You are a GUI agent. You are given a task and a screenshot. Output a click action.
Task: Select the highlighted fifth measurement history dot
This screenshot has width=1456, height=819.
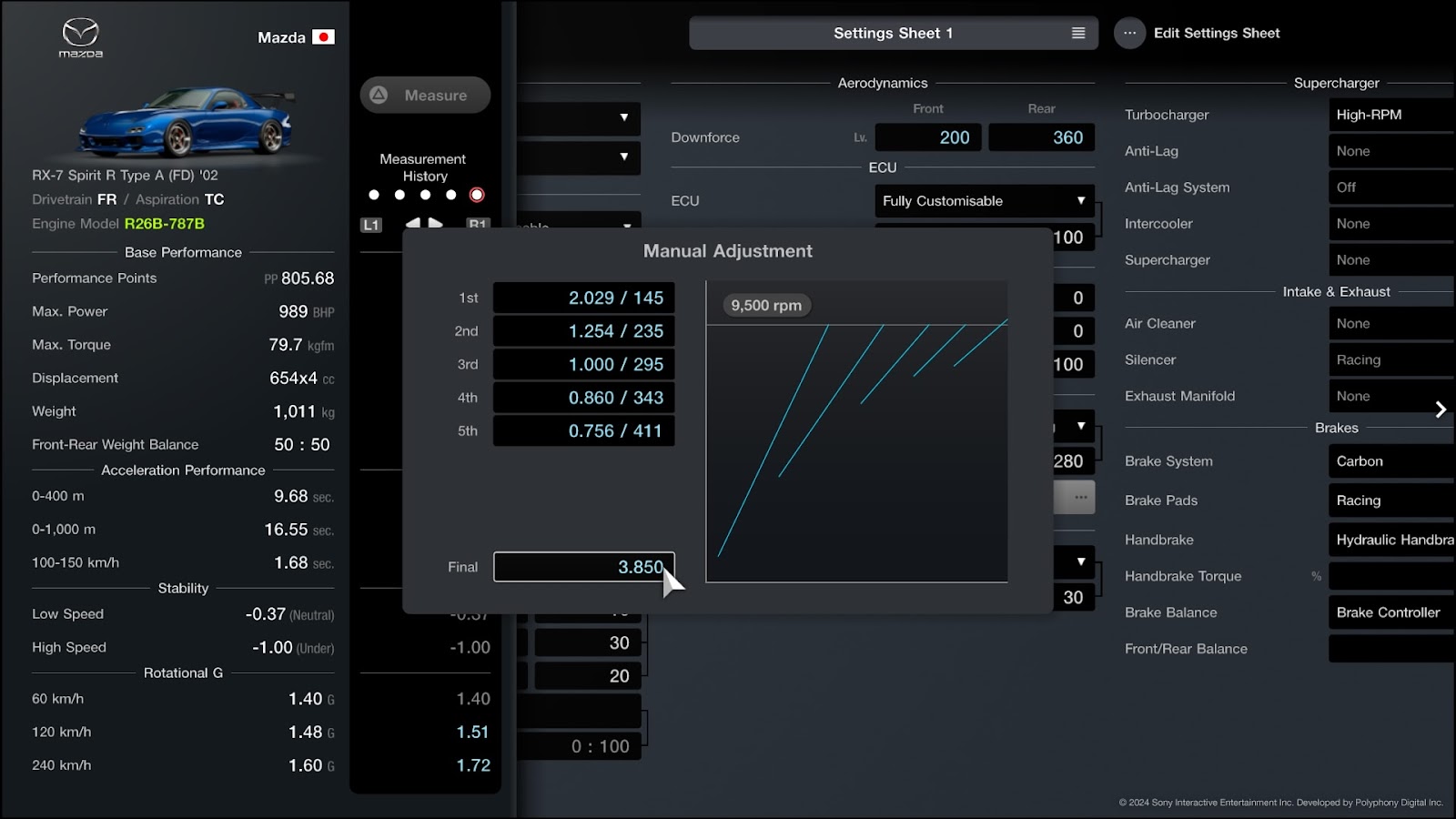pos(477,195)
